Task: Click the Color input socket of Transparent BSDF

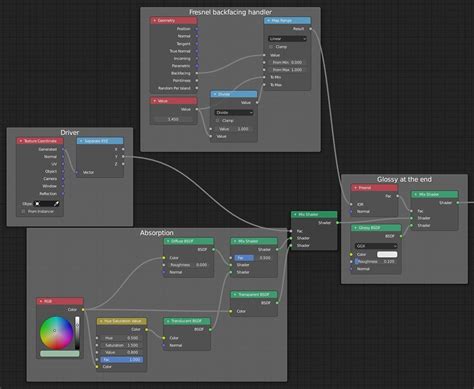Action: click(x=230, y=311)
